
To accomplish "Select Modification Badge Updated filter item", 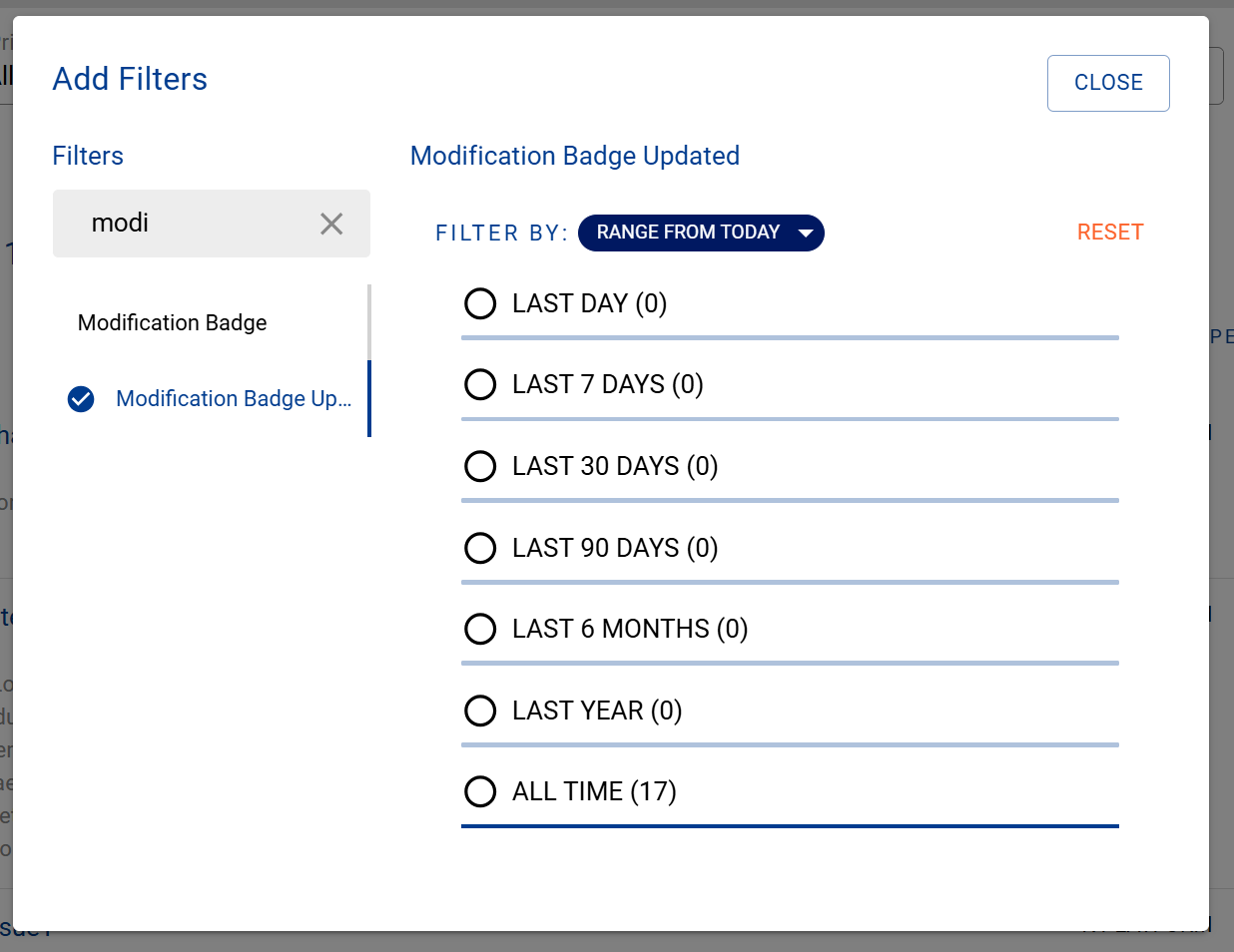I will tap(234, 398).
